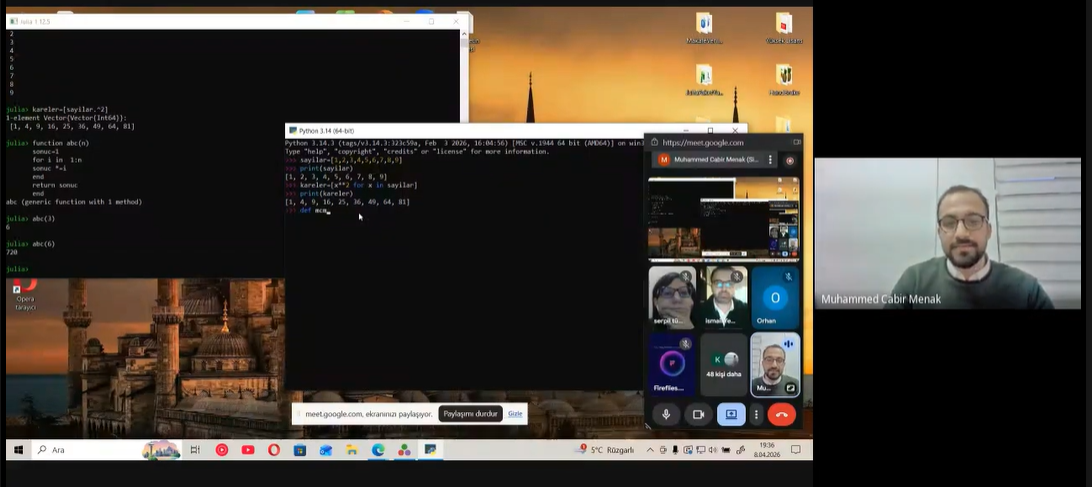Open the Opera tarayıcı desktop shortcut
Screen dimensions: 1092x487
point(25,293)
